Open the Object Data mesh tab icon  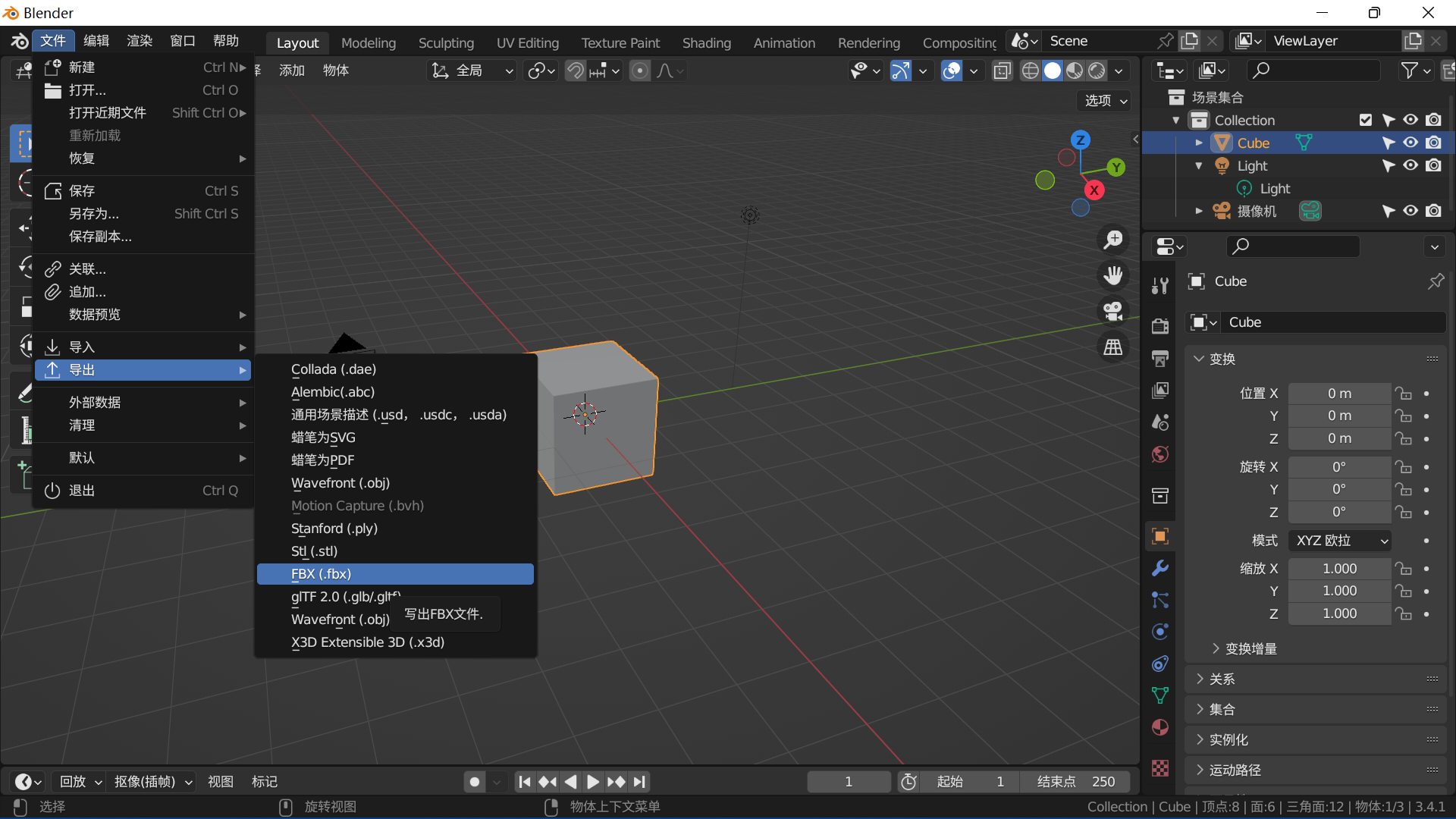coord(1159,695)
